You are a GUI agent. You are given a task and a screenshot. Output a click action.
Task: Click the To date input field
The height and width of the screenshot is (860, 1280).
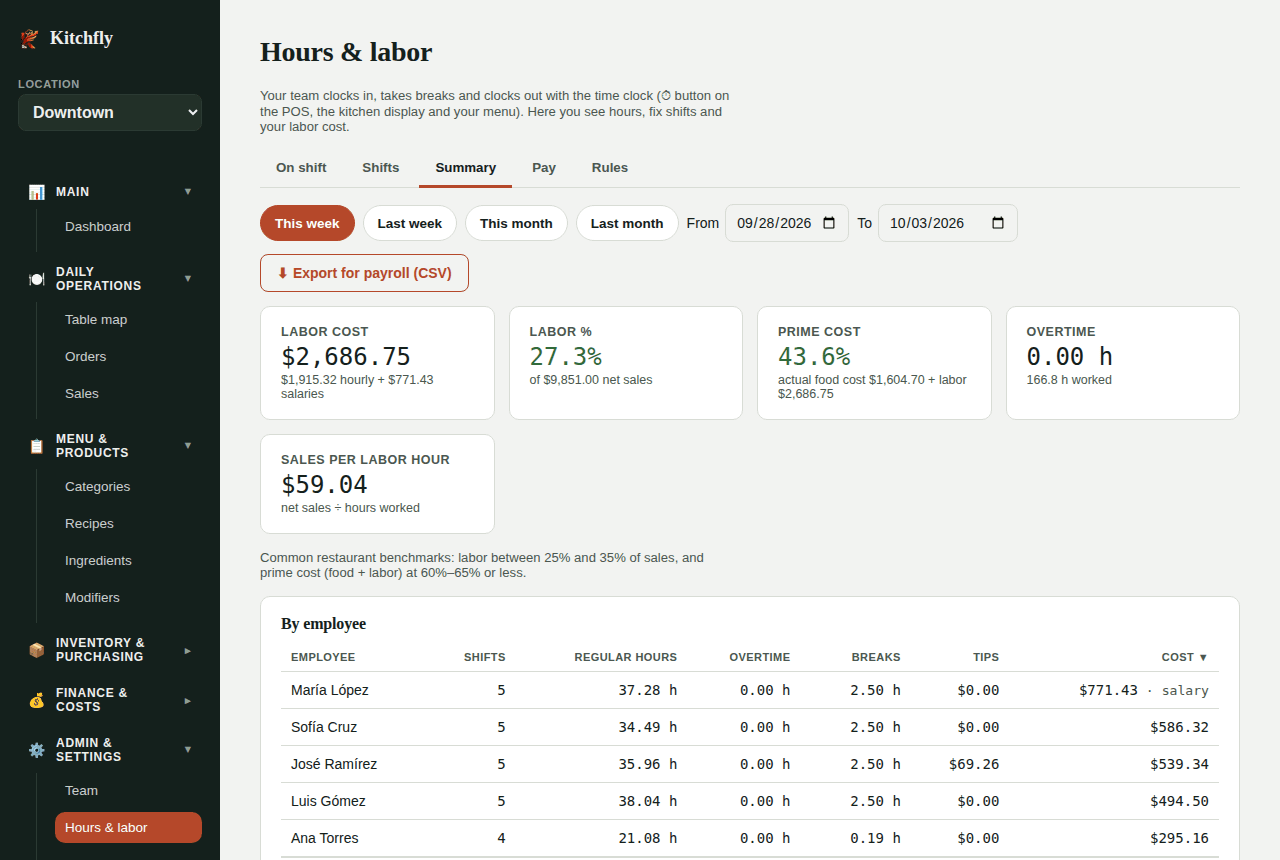948,223
